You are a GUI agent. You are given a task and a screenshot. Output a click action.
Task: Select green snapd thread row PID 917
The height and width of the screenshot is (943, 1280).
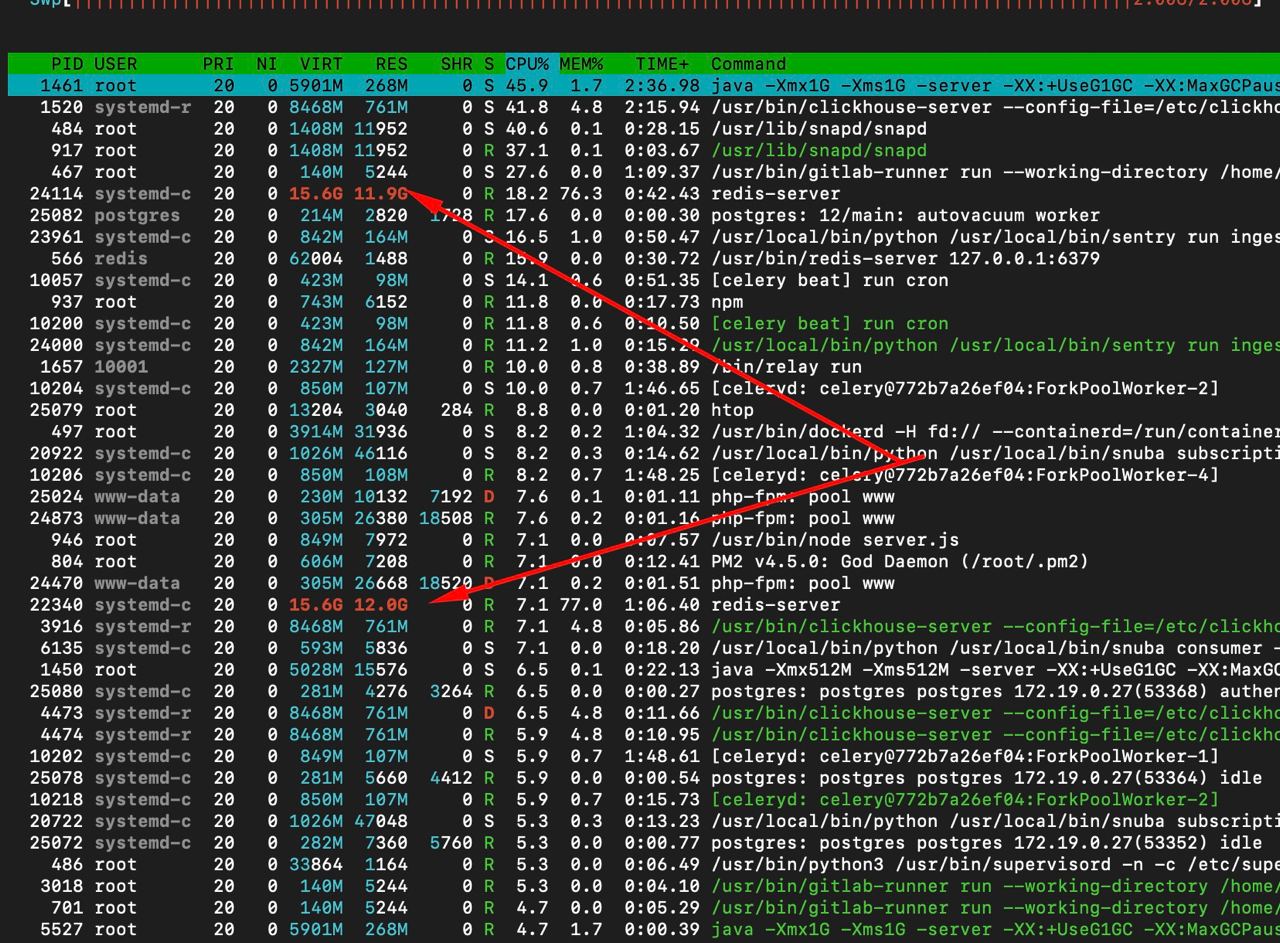click(644, 151)
